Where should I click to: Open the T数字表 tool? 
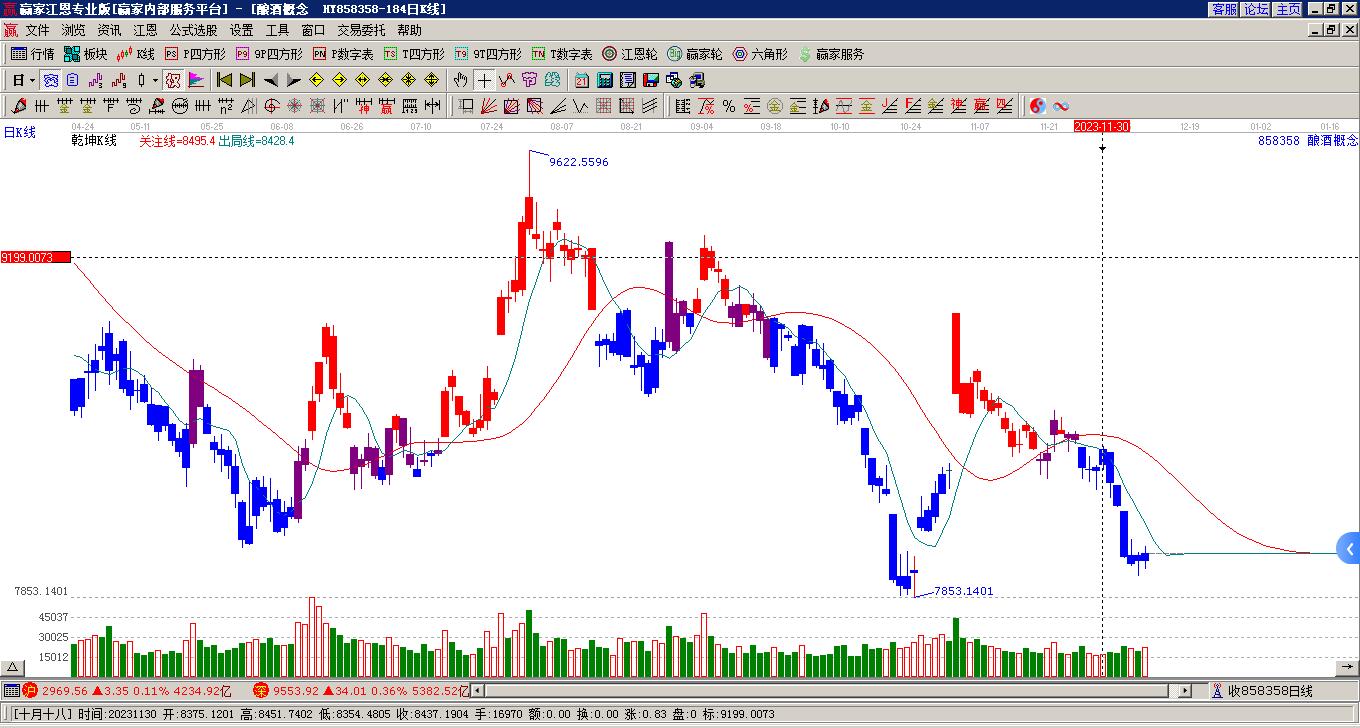[x=562, y=54]
